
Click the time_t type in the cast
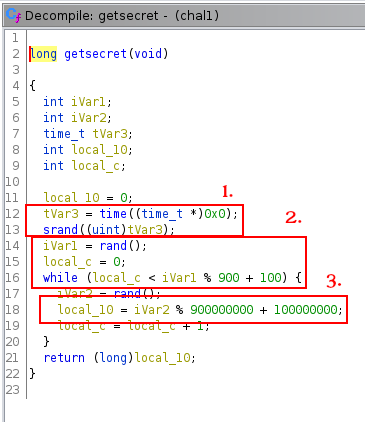pyautogui.click(x=162, y=213)
